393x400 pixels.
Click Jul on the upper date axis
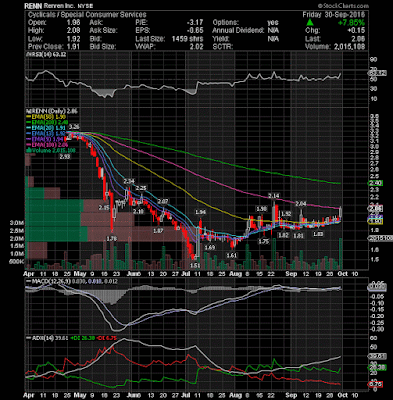tap(185, 274)
